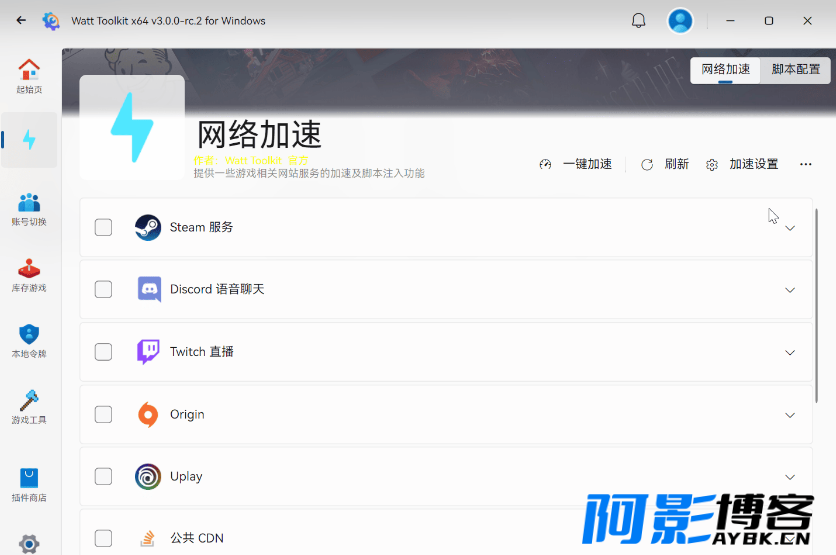Image resolution: width=836 pixels, height=555 pixels.
Task: Click the large lightning bolt tile
Action: [x=132, y=127]
